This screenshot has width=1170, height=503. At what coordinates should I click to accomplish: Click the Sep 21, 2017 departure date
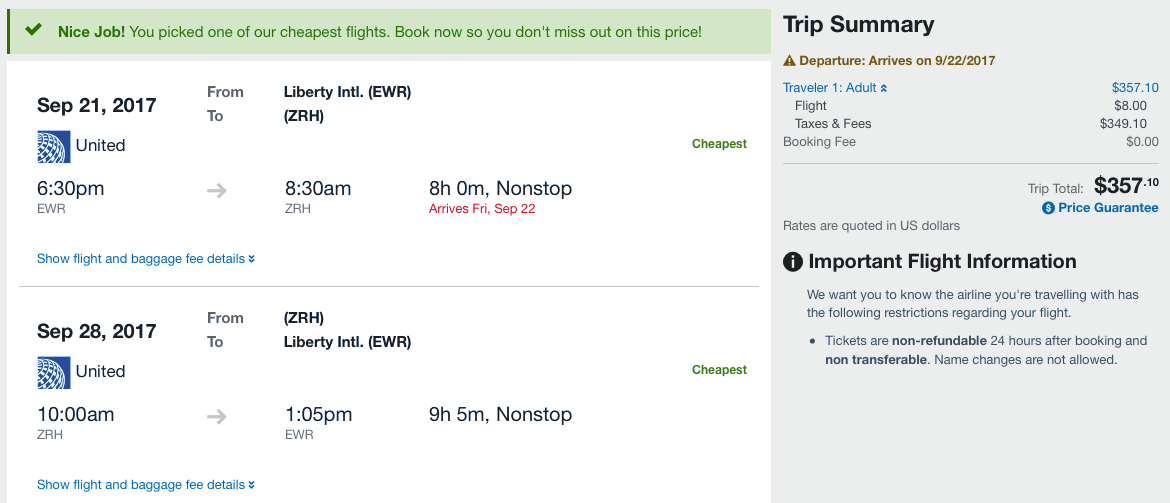97,105
